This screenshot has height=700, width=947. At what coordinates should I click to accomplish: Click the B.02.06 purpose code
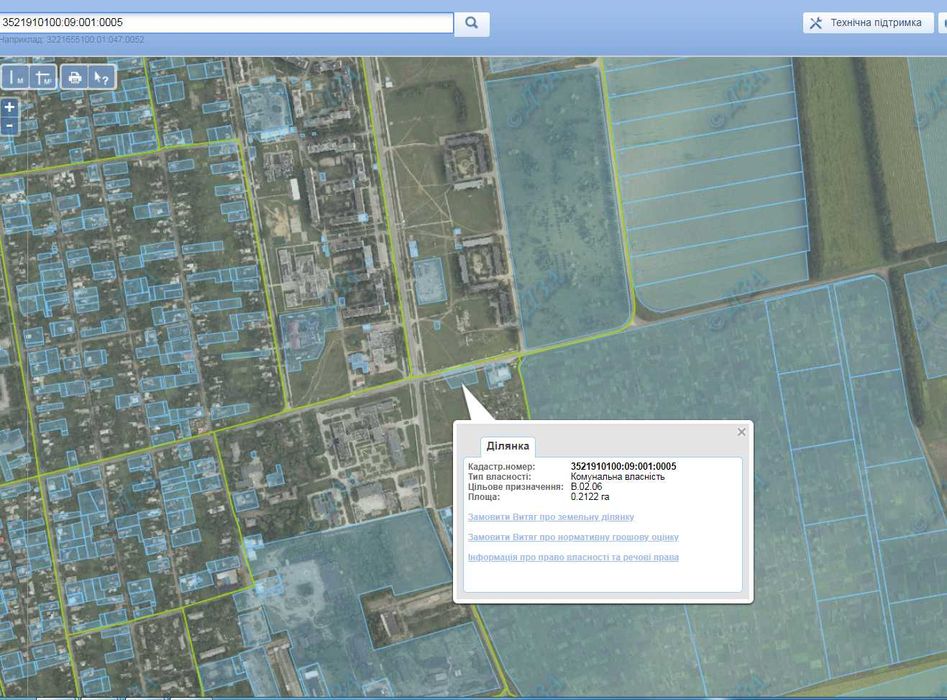pos(586,486)
